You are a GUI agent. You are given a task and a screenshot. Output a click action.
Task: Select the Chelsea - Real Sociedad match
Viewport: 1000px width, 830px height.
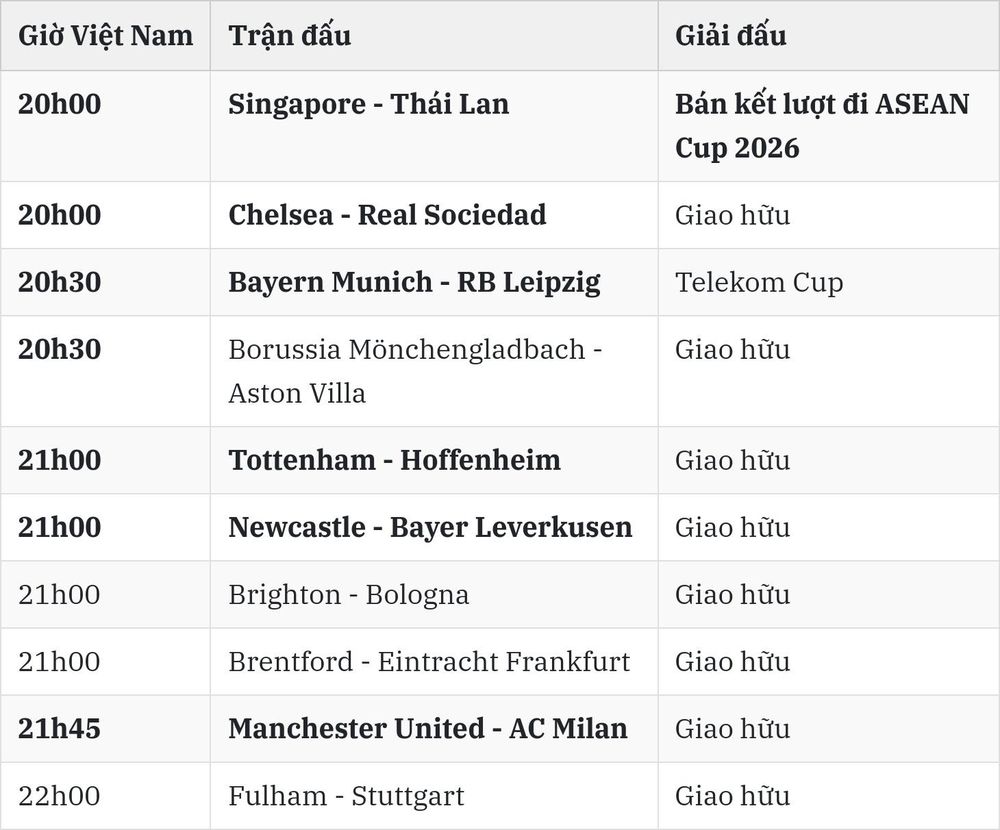point(387,215)
